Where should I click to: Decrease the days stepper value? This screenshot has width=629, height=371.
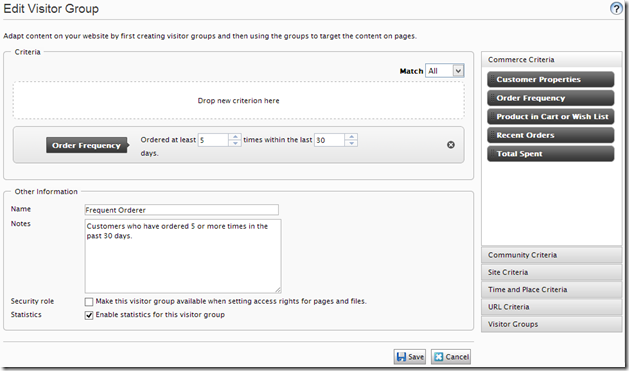(x=351, y=143)
